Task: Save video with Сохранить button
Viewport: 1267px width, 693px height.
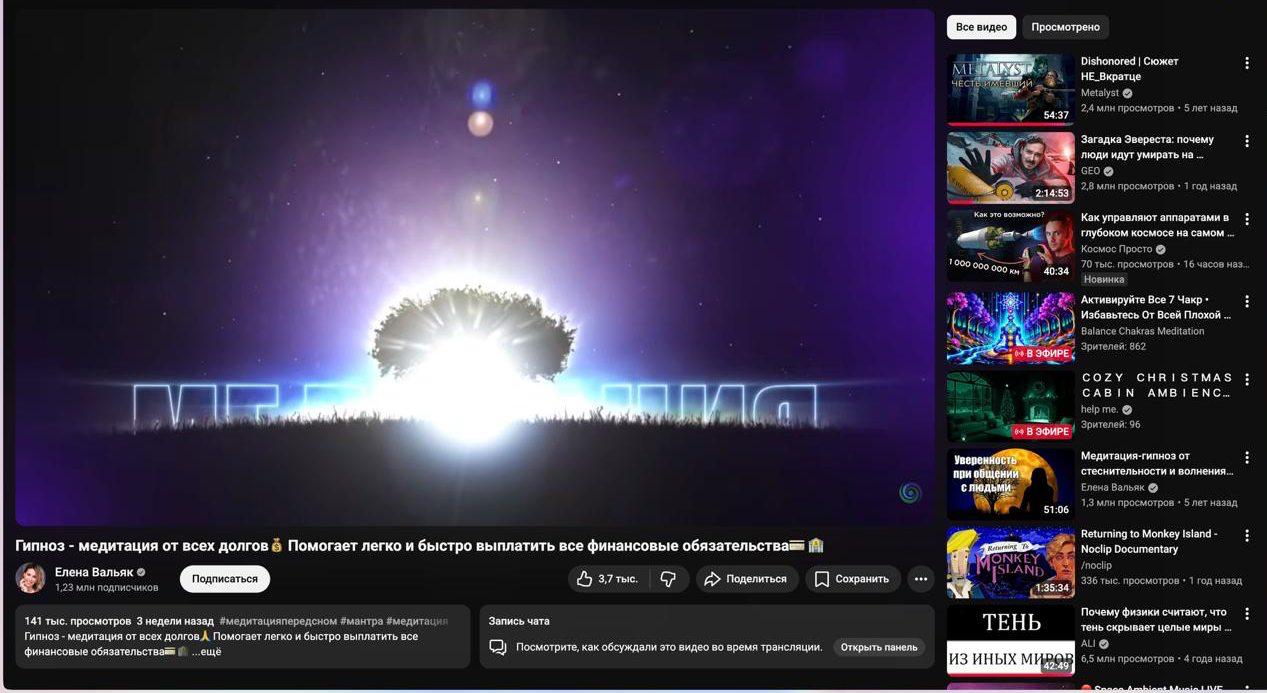Action: point(852,579)
